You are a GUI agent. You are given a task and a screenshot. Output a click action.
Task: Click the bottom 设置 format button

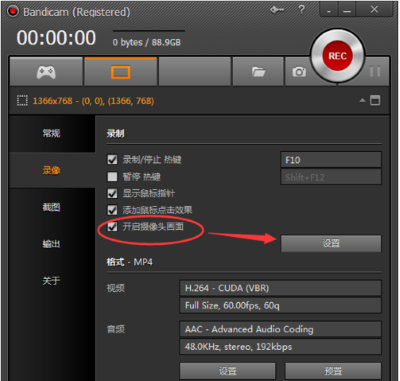click(x=228, y=371)
